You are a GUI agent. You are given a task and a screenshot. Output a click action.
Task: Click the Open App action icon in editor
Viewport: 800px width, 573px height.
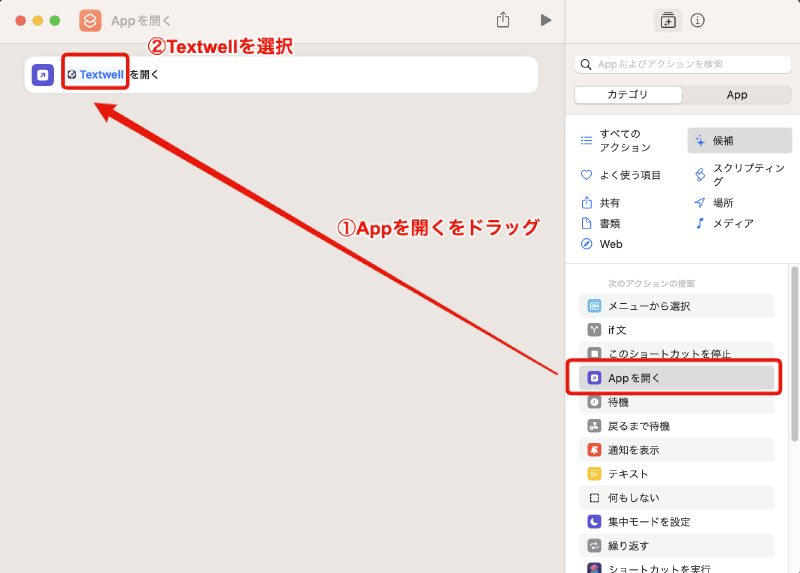click(43, 75)
